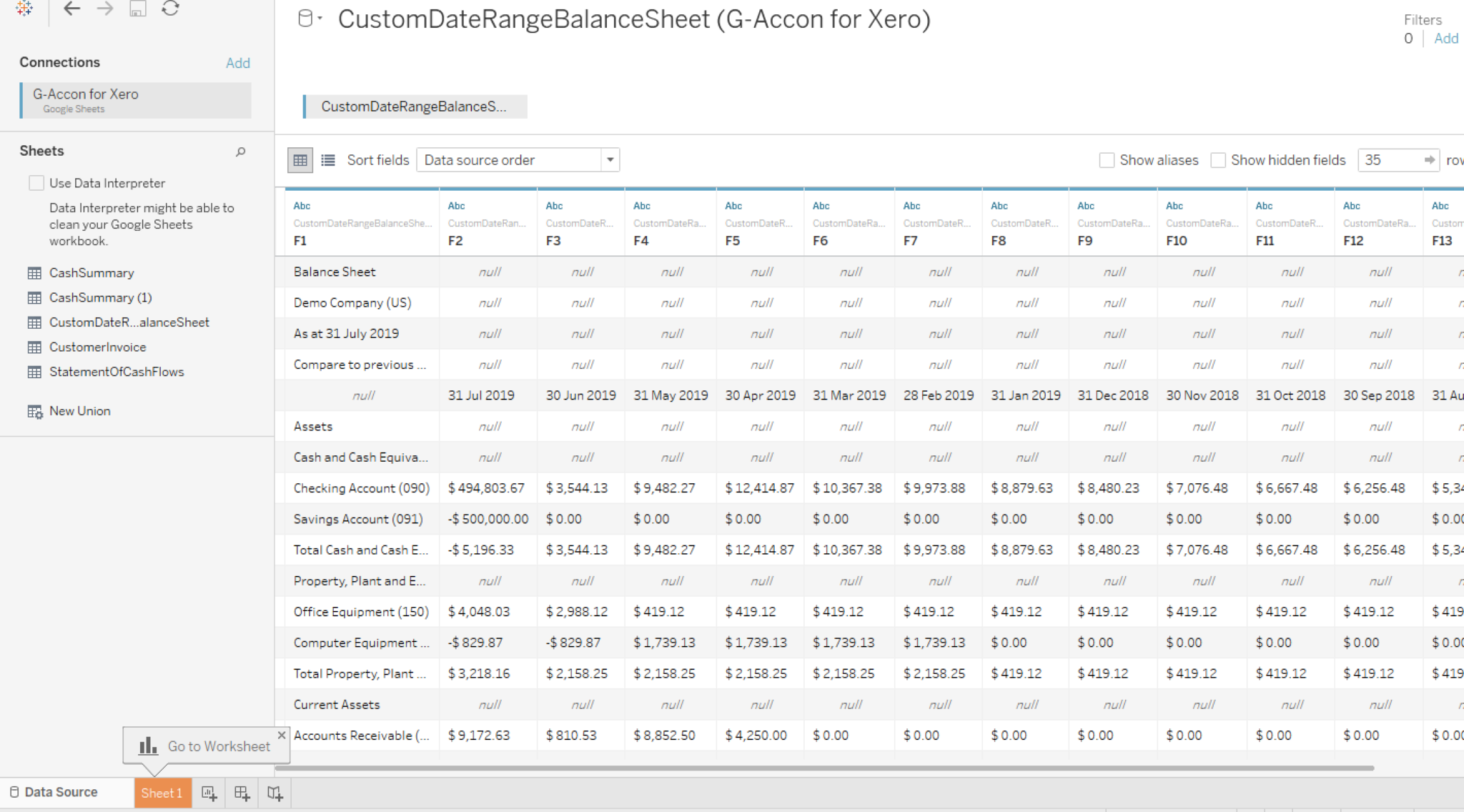Click 'Checking Account (090)' row label
1464x812 pixels.
point(361,488)
